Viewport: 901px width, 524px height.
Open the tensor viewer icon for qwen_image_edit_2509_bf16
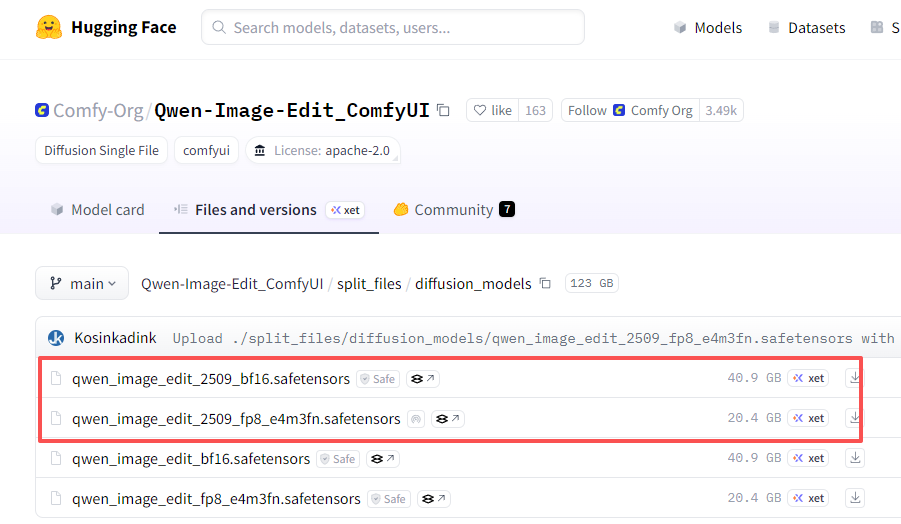(x=423, y=379)
